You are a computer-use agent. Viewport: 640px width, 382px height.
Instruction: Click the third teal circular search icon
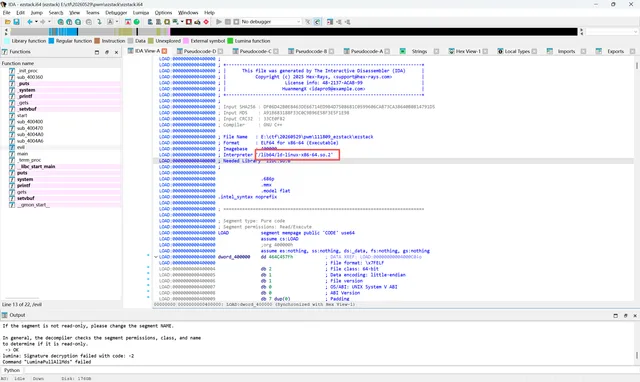pos(78,22)
